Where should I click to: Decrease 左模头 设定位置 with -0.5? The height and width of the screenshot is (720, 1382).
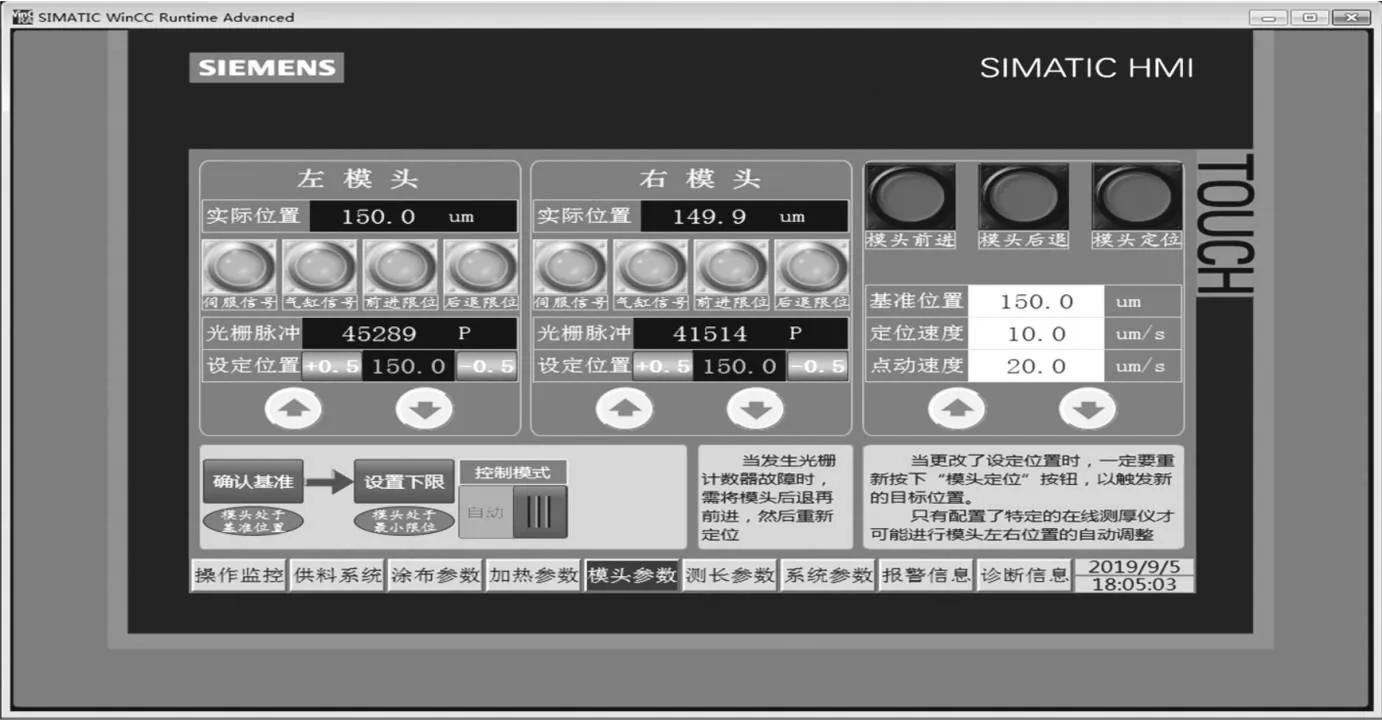click(x=487, y=366)
